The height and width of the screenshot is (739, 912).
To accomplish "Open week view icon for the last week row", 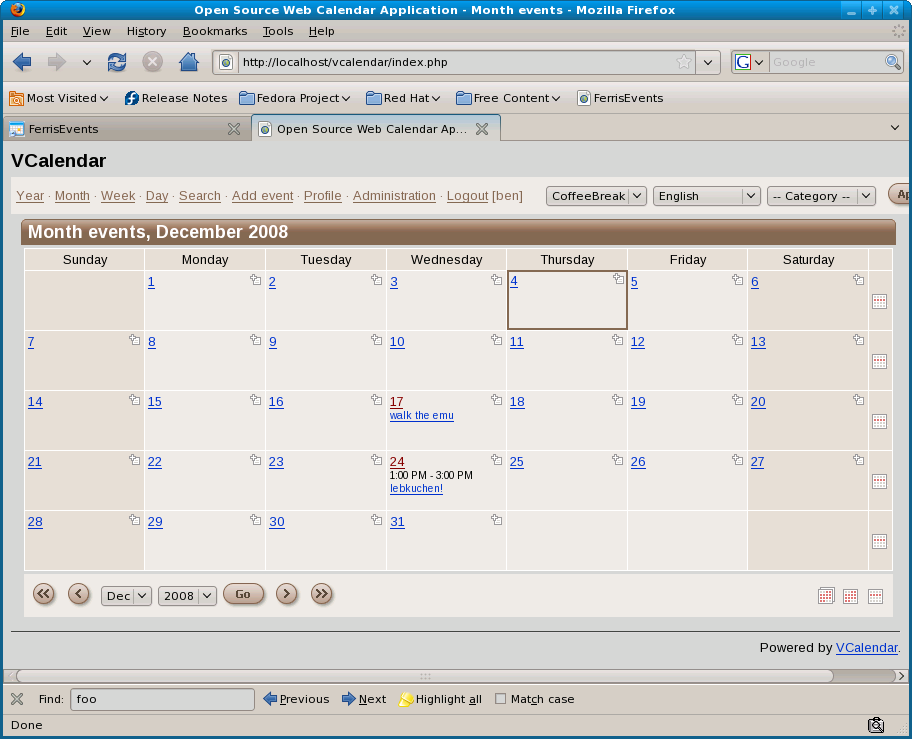I will [879, 541].
